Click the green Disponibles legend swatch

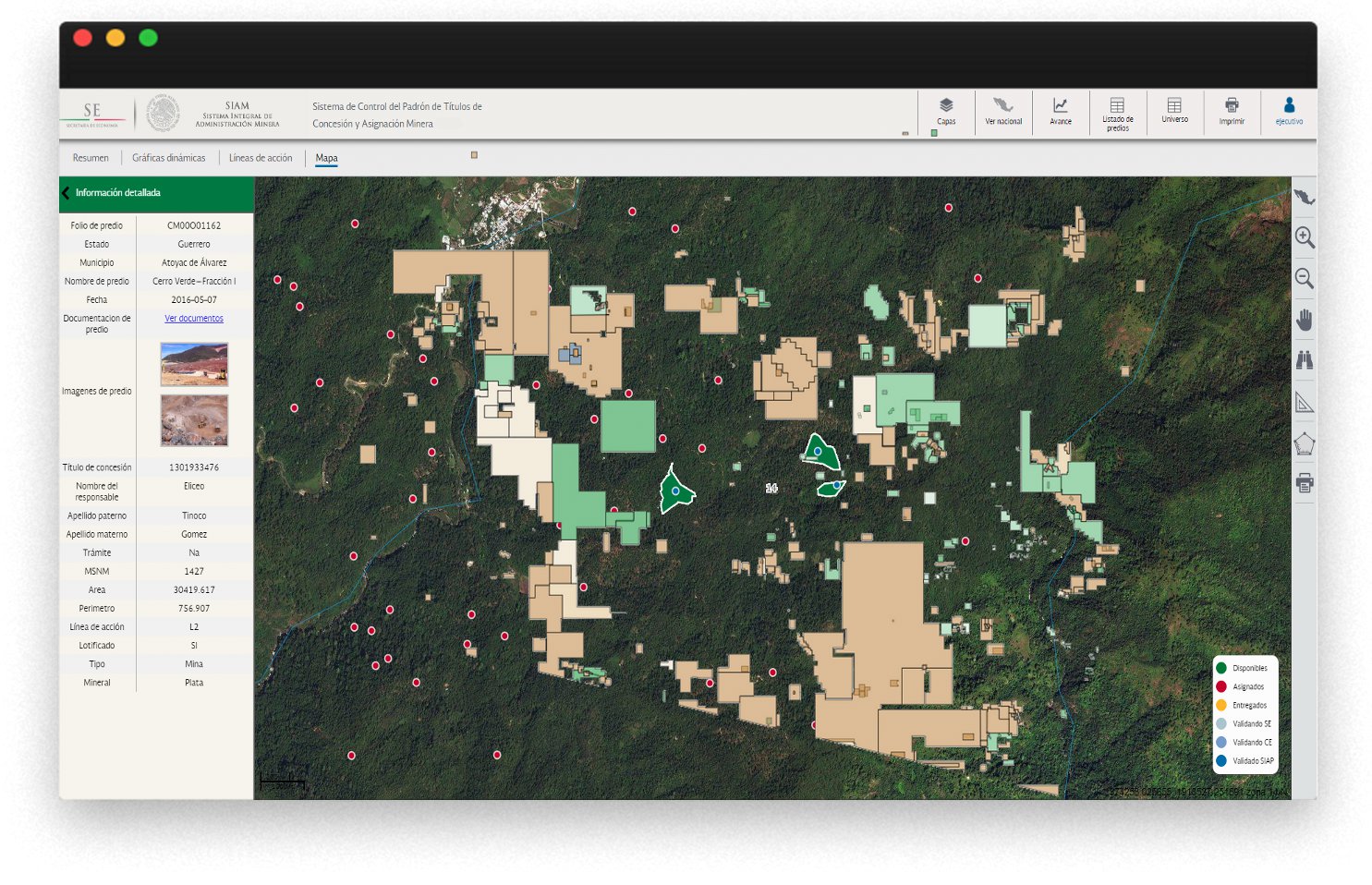(x=1221, y=668)
